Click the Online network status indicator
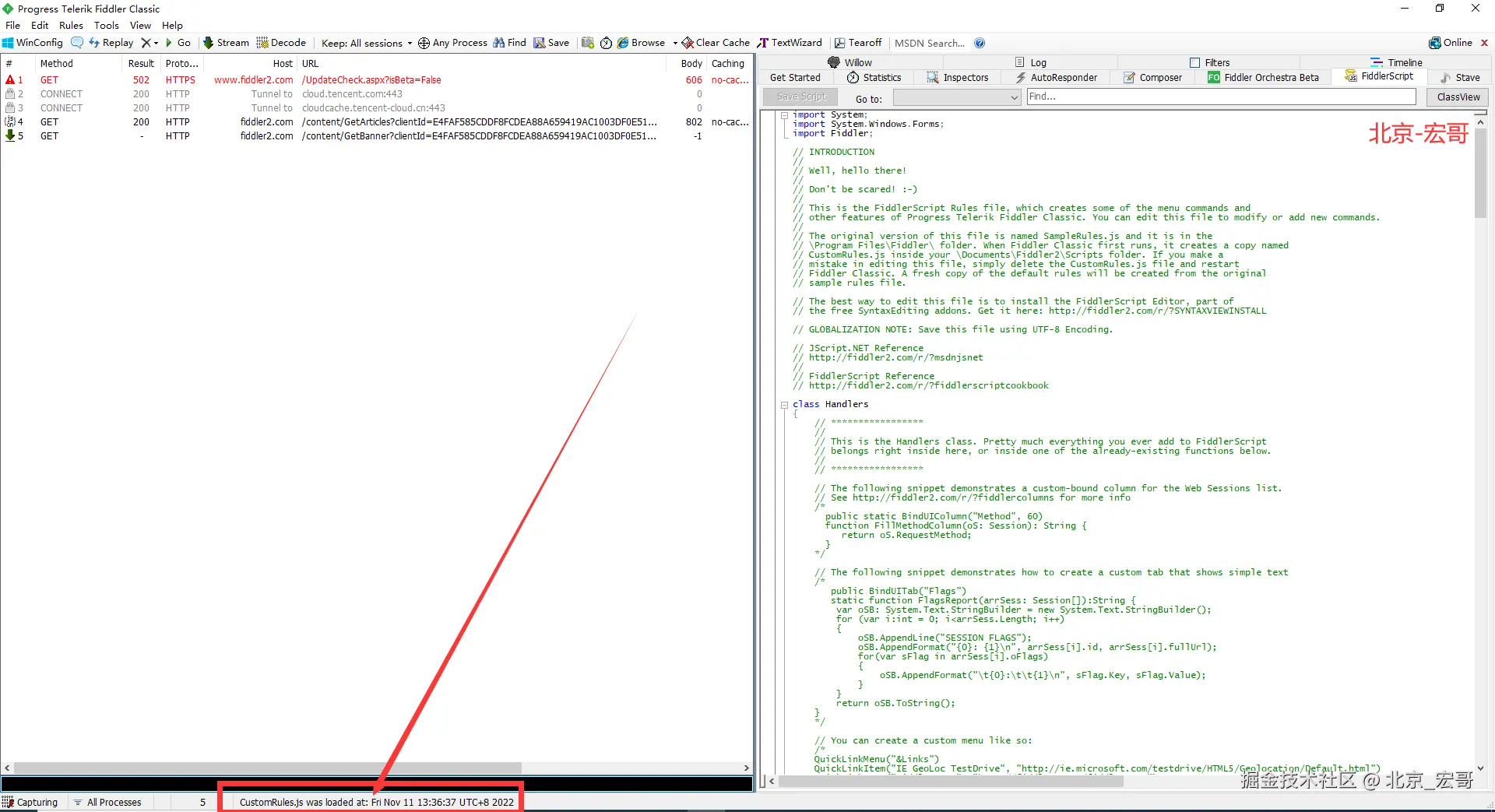The image size is (1495, 812). (1451, 43)
